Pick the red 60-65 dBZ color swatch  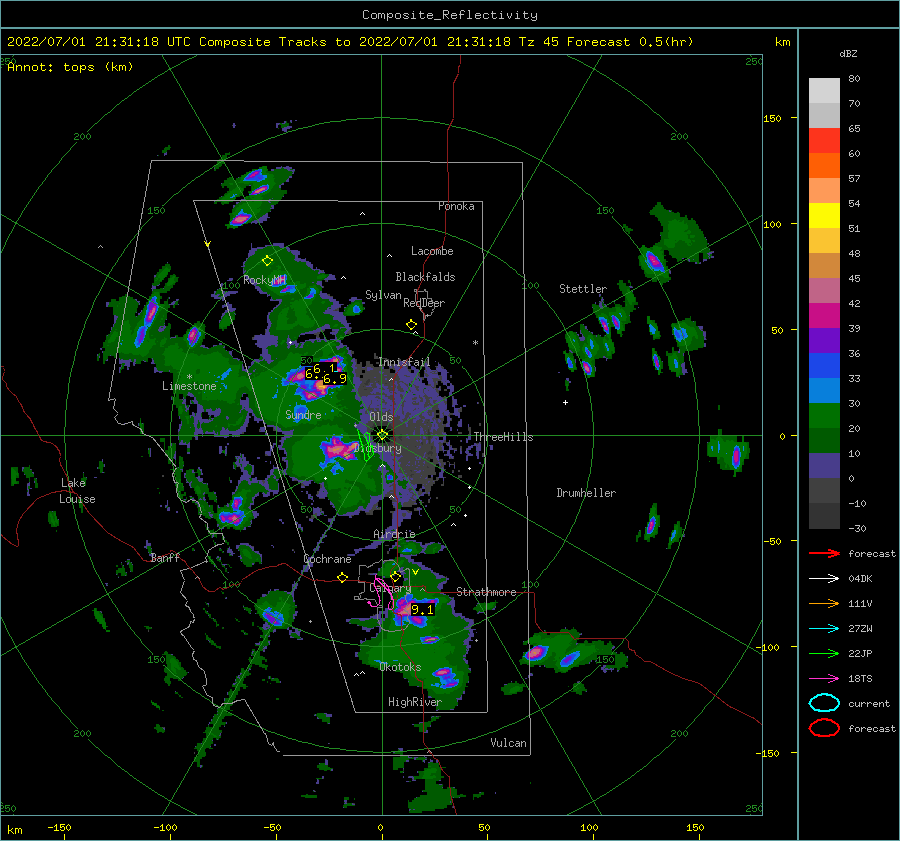[824, 141]
